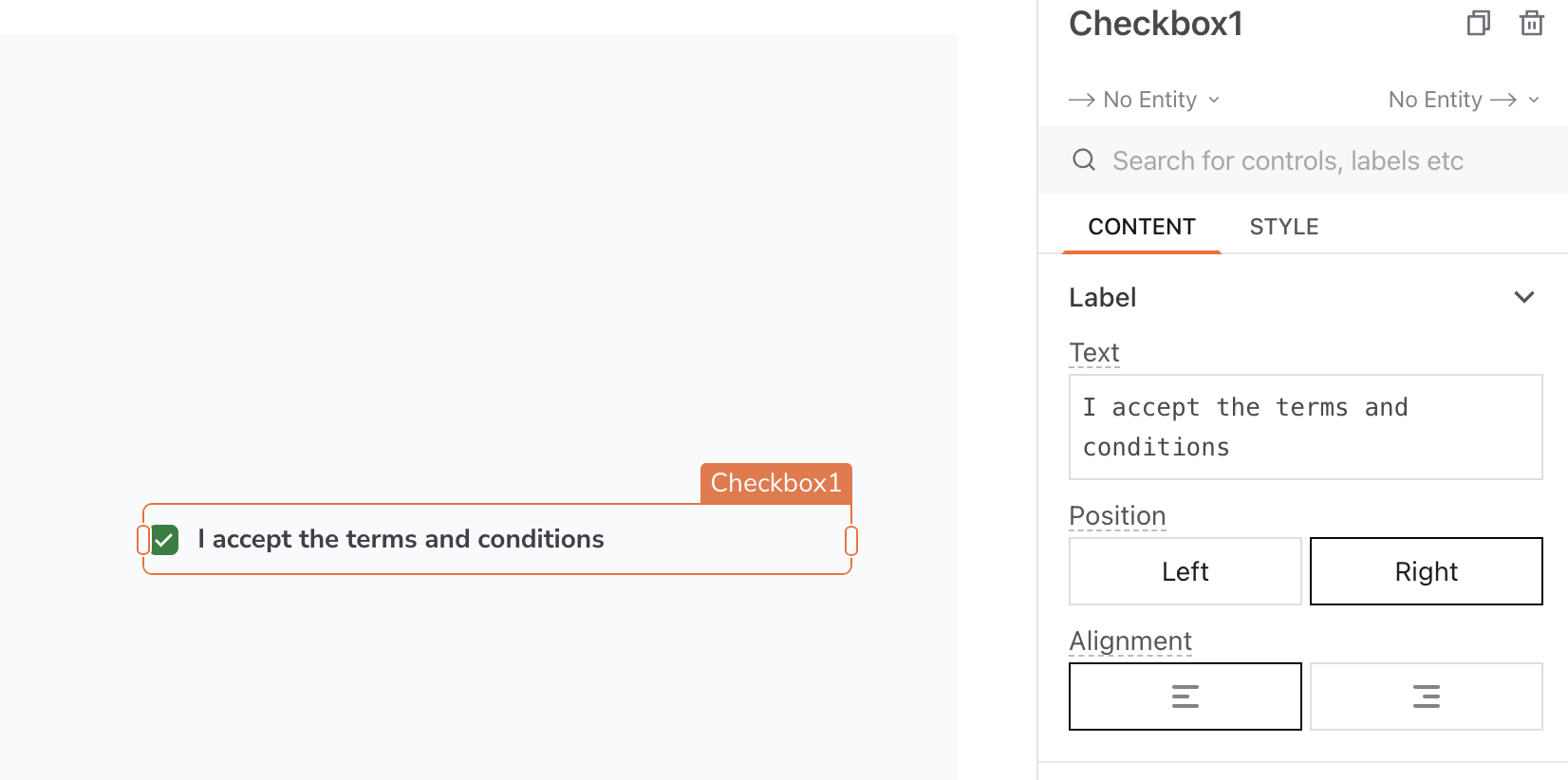This screenshot has width=1568, height=780.
Task: Delete Checkbox1 using the trash icon
Action: 1532,23
